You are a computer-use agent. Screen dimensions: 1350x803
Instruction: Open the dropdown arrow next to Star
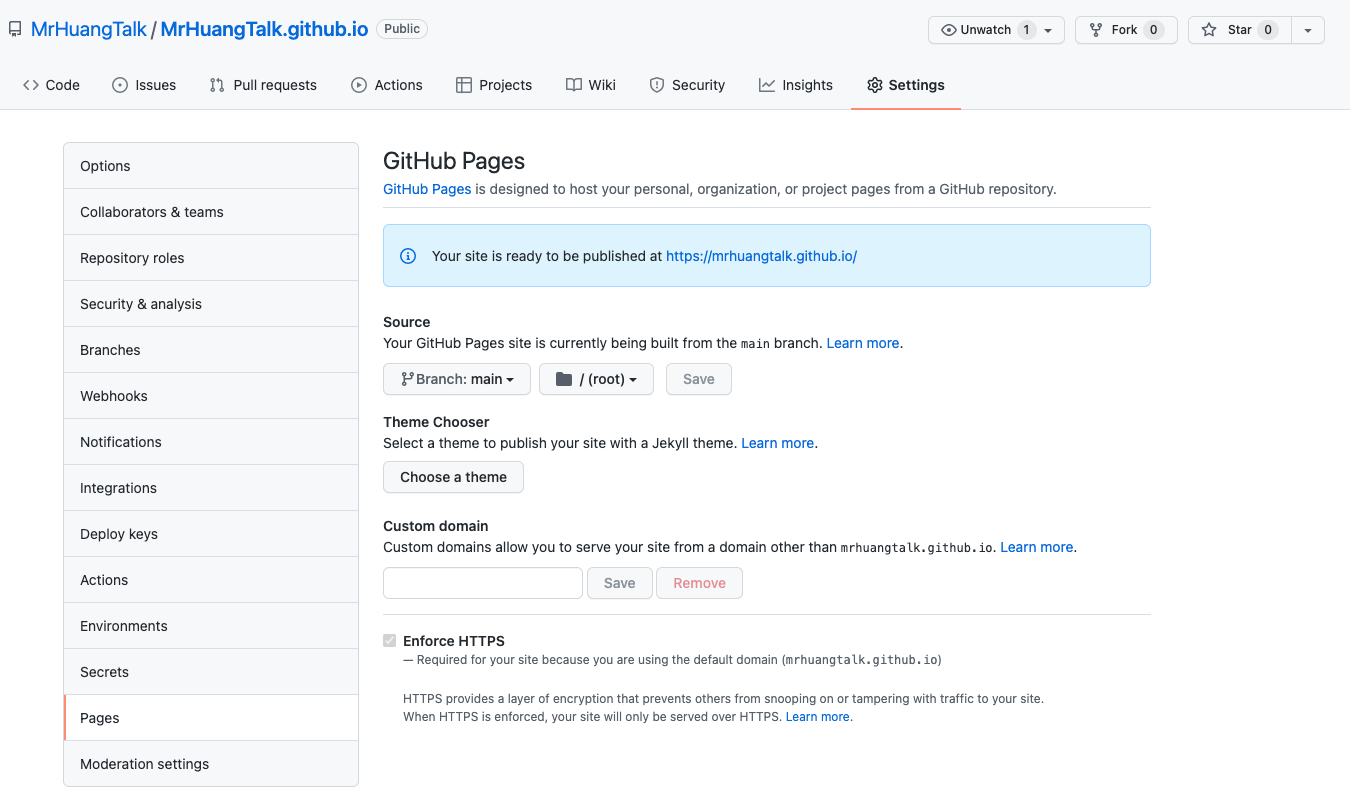point(1307,30)
